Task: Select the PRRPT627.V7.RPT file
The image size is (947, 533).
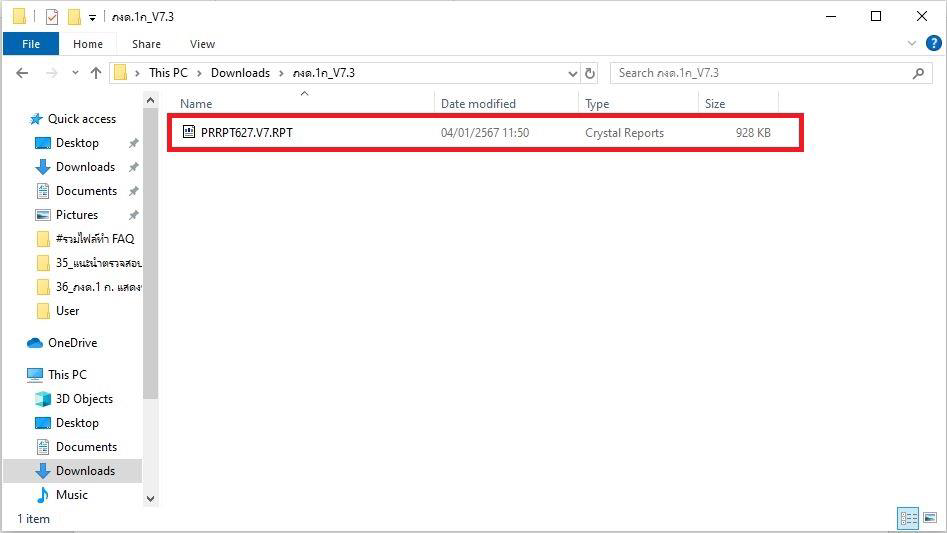Action: (246, 133)
